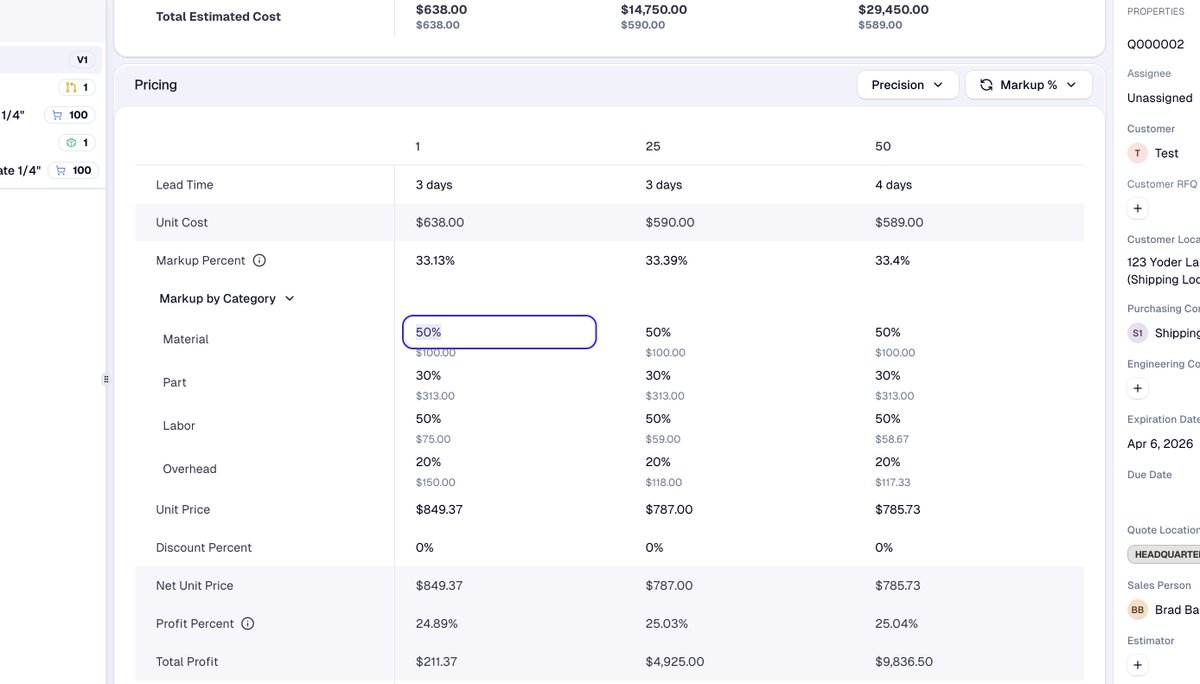Click the plus icon under Engineering Contact
Viewport: 1200px width, 684px height.
coord(1137,389)
